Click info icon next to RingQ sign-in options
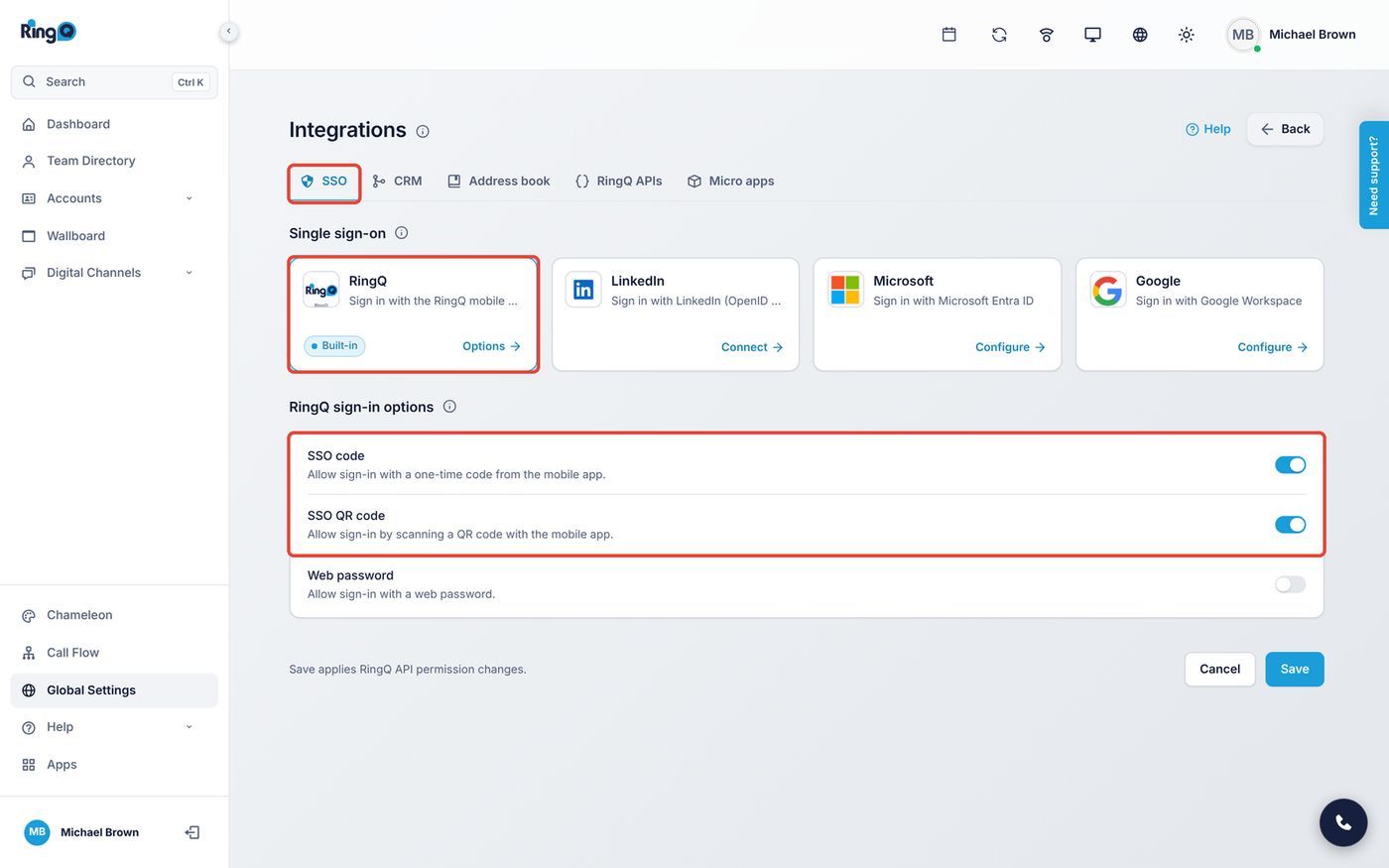This screenshot has height=868, width=1389. point(449,407)
